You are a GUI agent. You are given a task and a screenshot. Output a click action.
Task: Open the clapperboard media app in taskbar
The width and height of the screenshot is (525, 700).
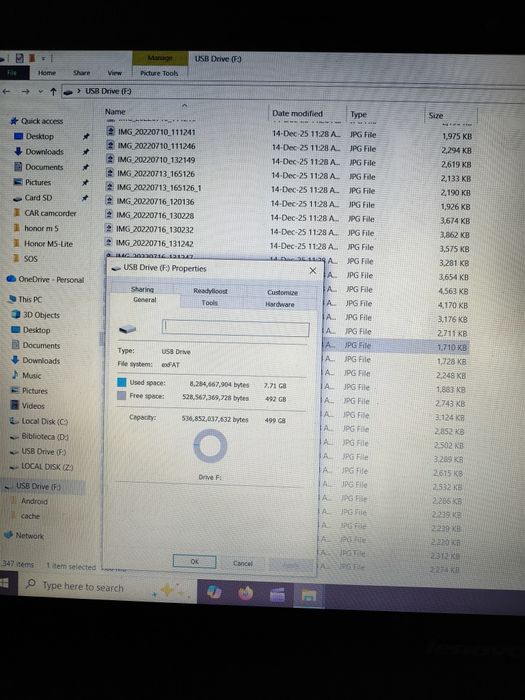[277, 594]
